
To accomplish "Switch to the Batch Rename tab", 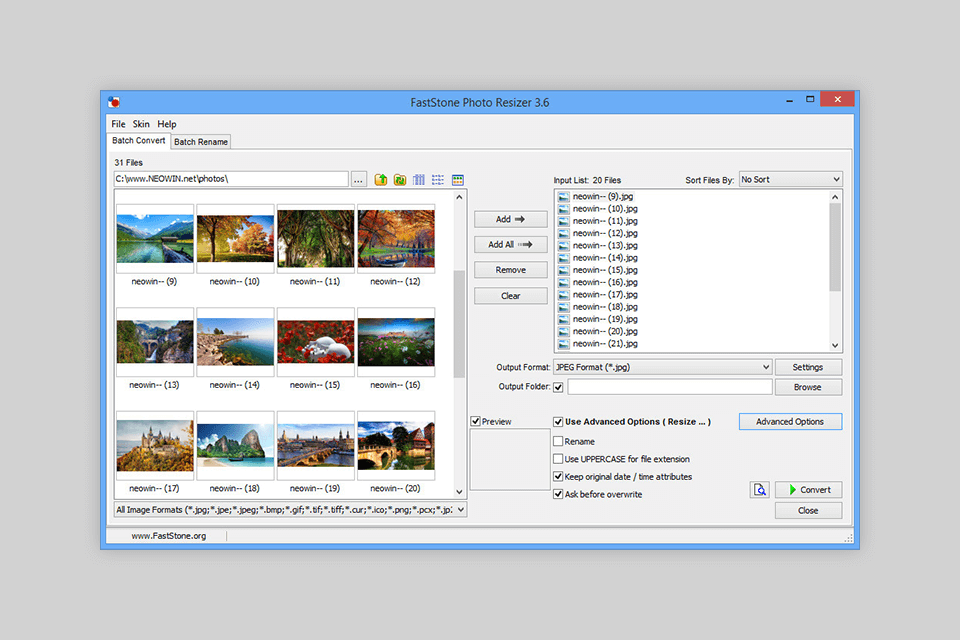I will coord(201,141).
